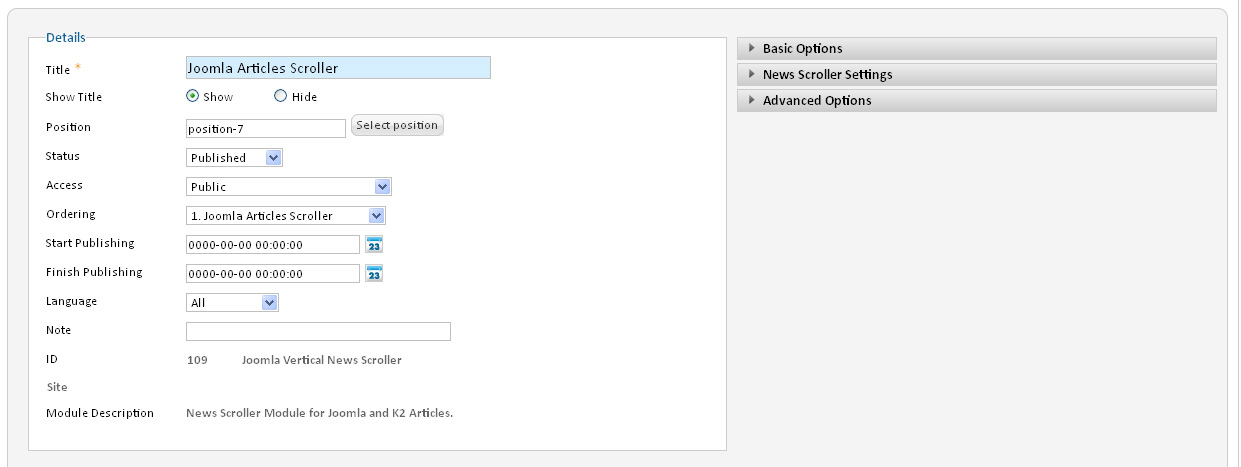Viewport: 1241px width, 467px height.
Task: Expand the News Scroller Settings panel
Action: 977,74
